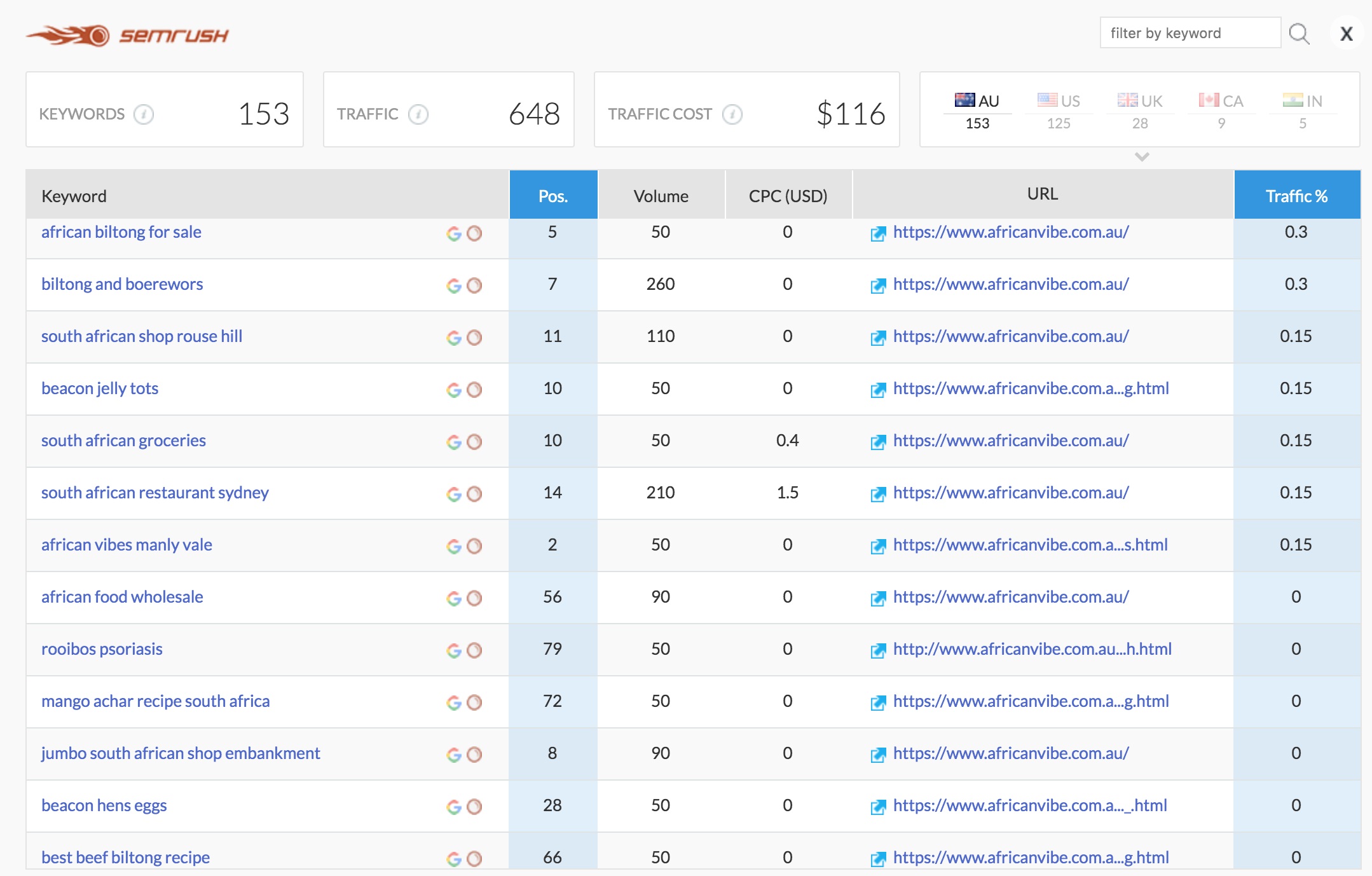Open external link icon for african biltong for sale
The width and height of the screenshot is (1372, 876).
[878, 234]
